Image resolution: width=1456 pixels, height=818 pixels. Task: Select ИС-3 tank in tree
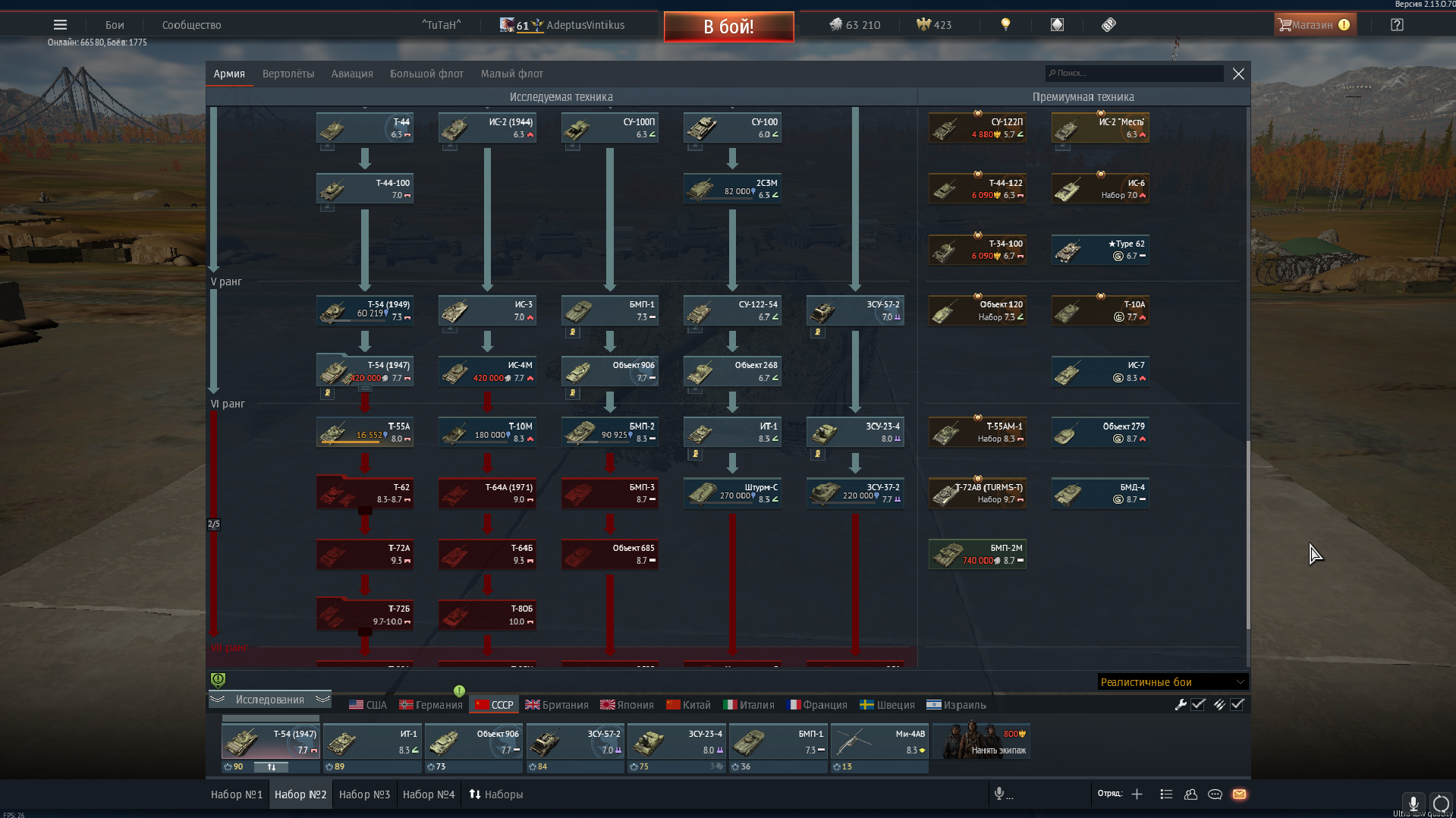[487, 311]
